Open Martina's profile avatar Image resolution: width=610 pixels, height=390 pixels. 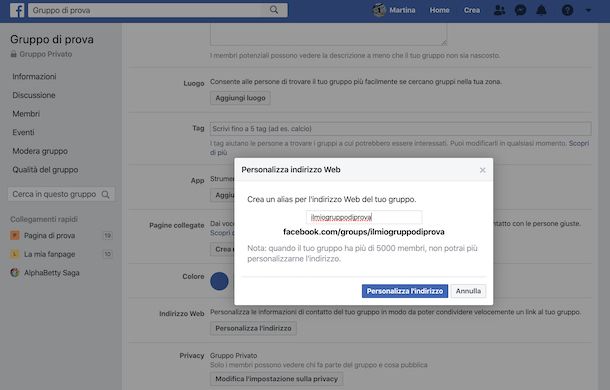[x=379, y=10]
